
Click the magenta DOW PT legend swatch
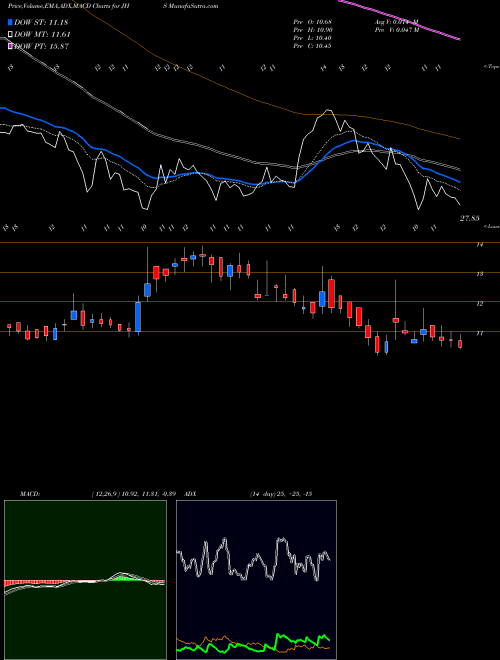(x=10, y=46)
